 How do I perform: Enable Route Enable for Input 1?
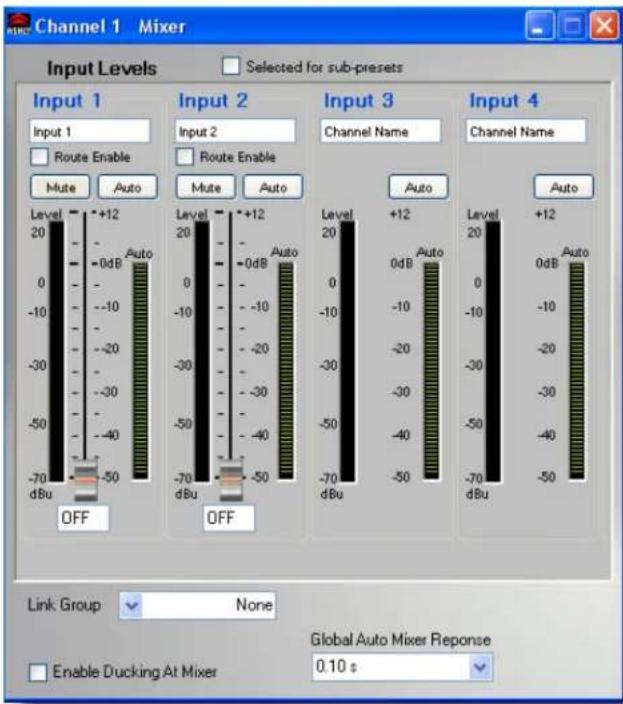click(x=39, y=157)
